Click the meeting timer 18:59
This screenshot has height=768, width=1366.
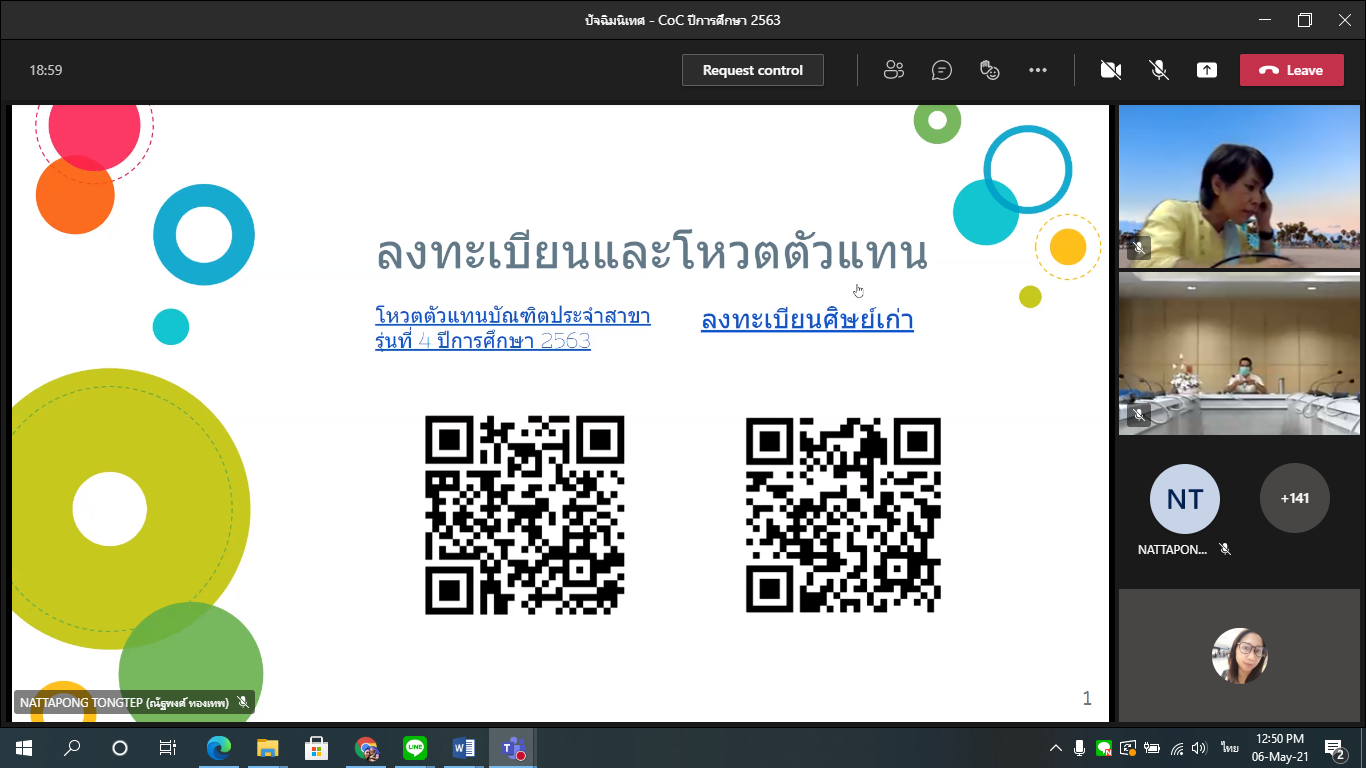coord(46,70)
